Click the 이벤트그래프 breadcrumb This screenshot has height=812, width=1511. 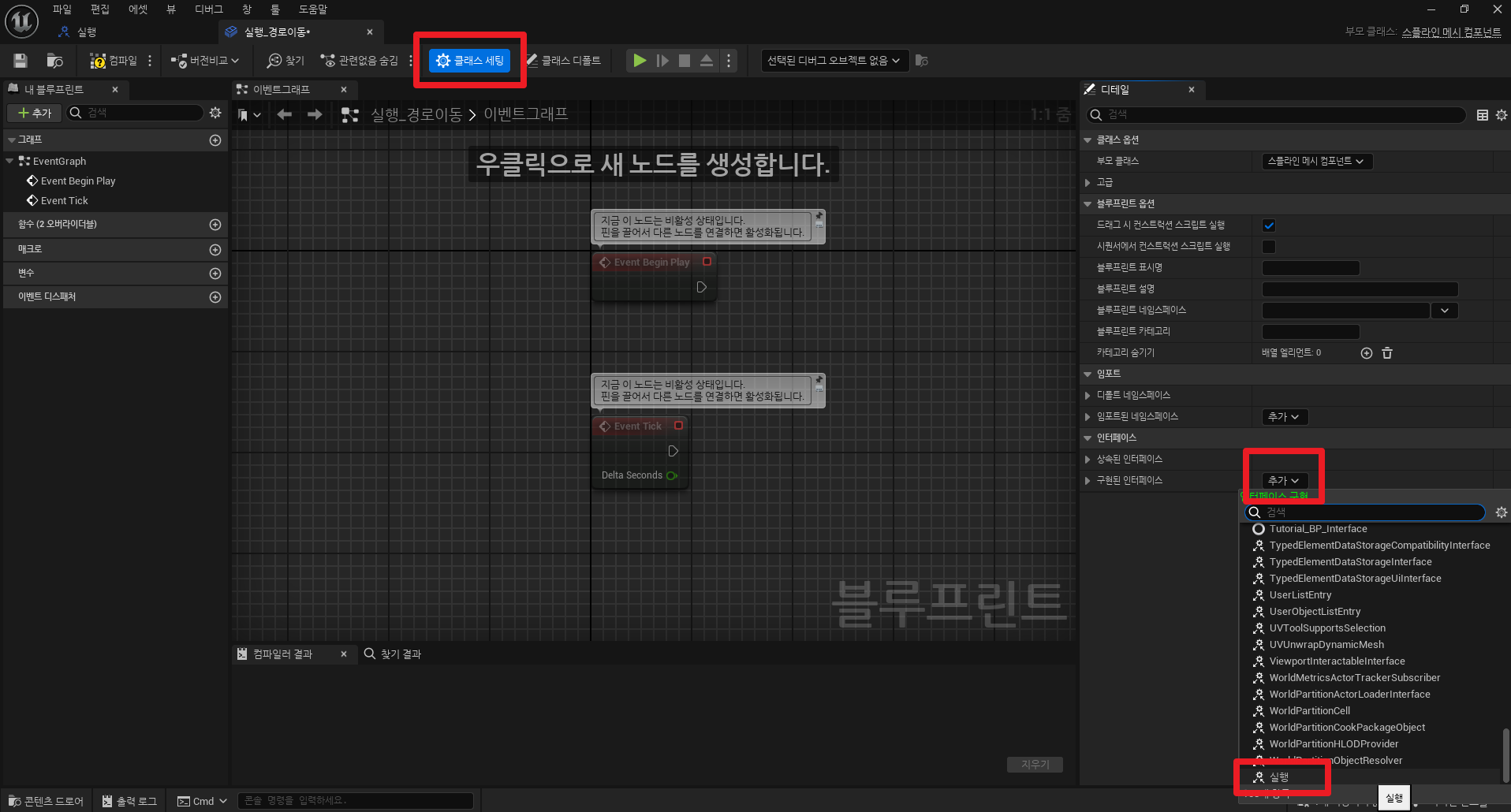(526, 114)
